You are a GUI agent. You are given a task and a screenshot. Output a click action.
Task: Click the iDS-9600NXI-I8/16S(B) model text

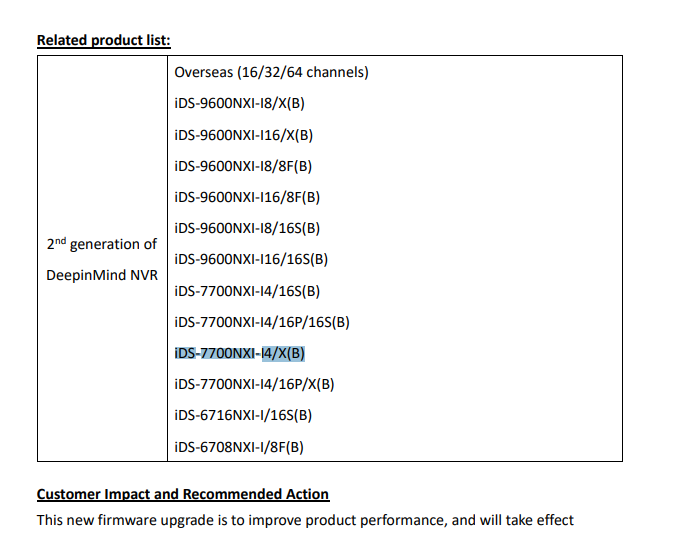[247, 228]
